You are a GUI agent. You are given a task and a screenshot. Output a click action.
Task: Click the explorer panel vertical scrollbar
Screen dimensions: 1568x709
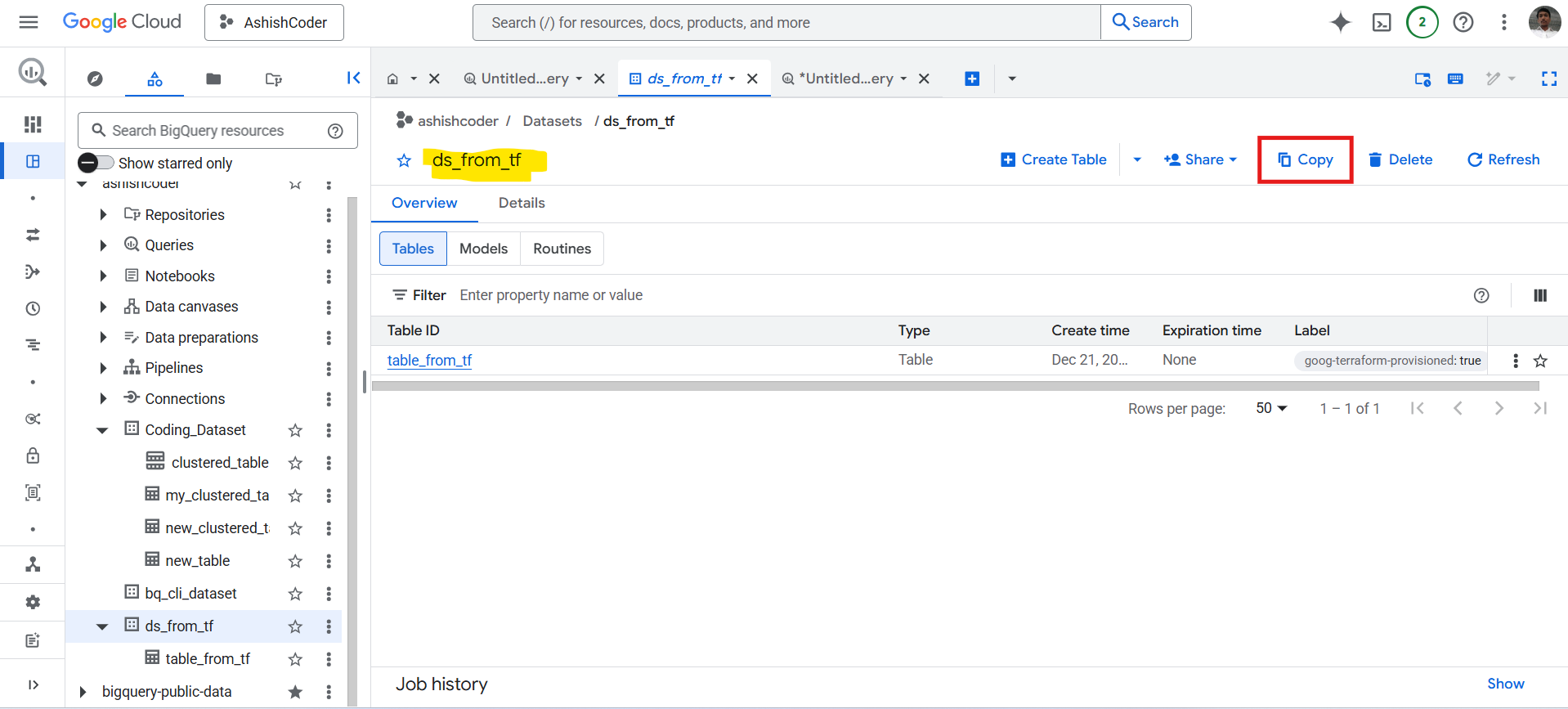(352, 450)
